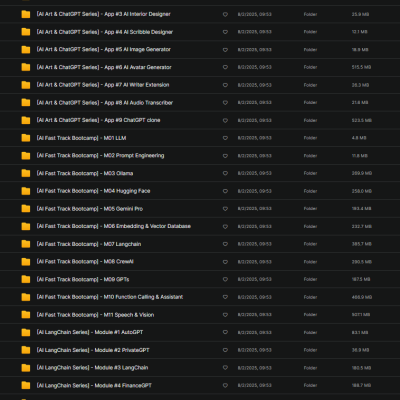The image size is (400, 400).
Task: Click folder icon for App #7 AI Writer Extension
Action: click(x=26, y=85)
